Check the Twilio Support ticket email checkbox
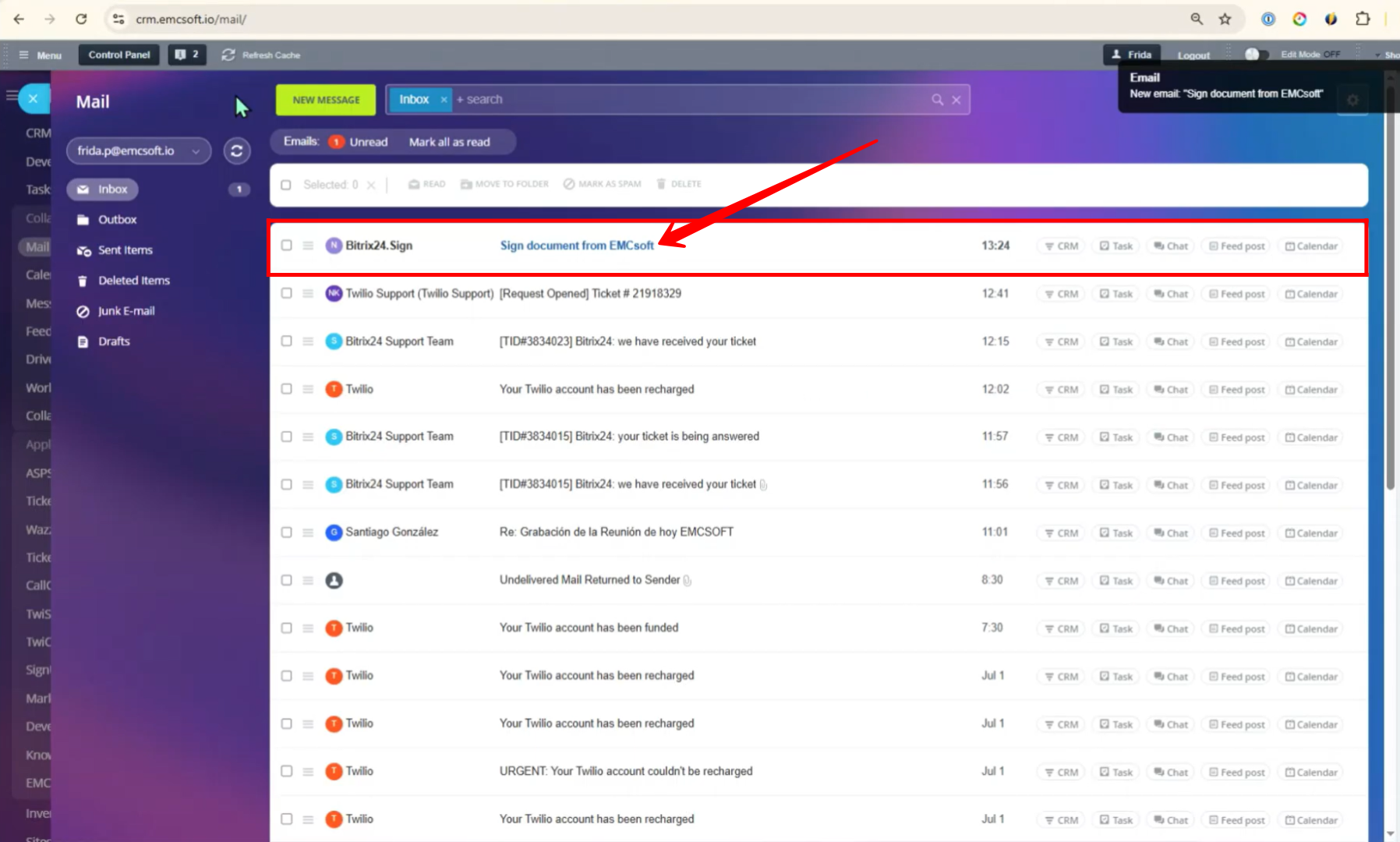This screenshot has height=842, width=1400. [286, 293]
